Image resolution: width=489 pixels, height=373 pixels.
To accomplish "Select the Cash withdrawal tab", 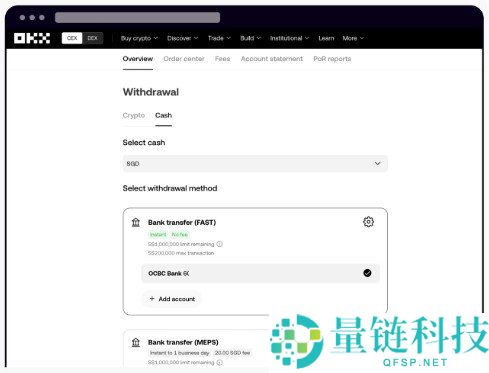I will pyautogui.click(x=163, y=115).
